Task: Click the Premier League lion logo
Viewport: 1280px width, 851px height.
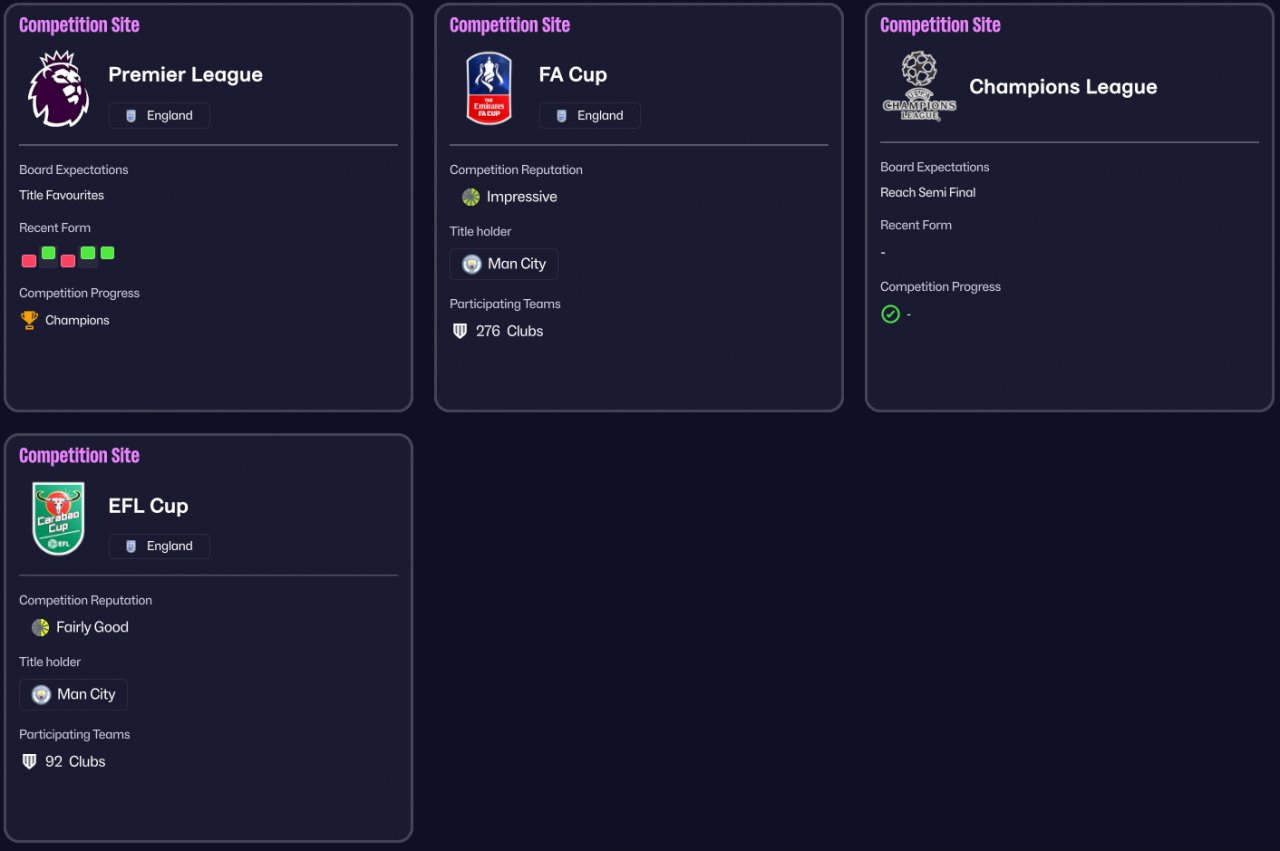Action: tap(59, 89)
